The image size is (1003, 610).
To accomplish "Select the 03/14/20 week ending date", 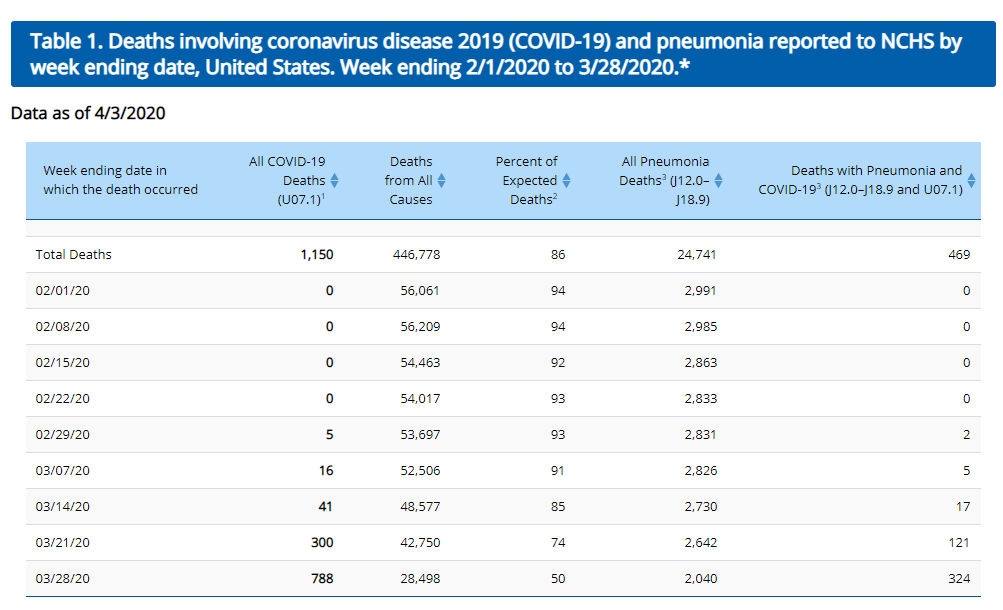I will [63, 507].
